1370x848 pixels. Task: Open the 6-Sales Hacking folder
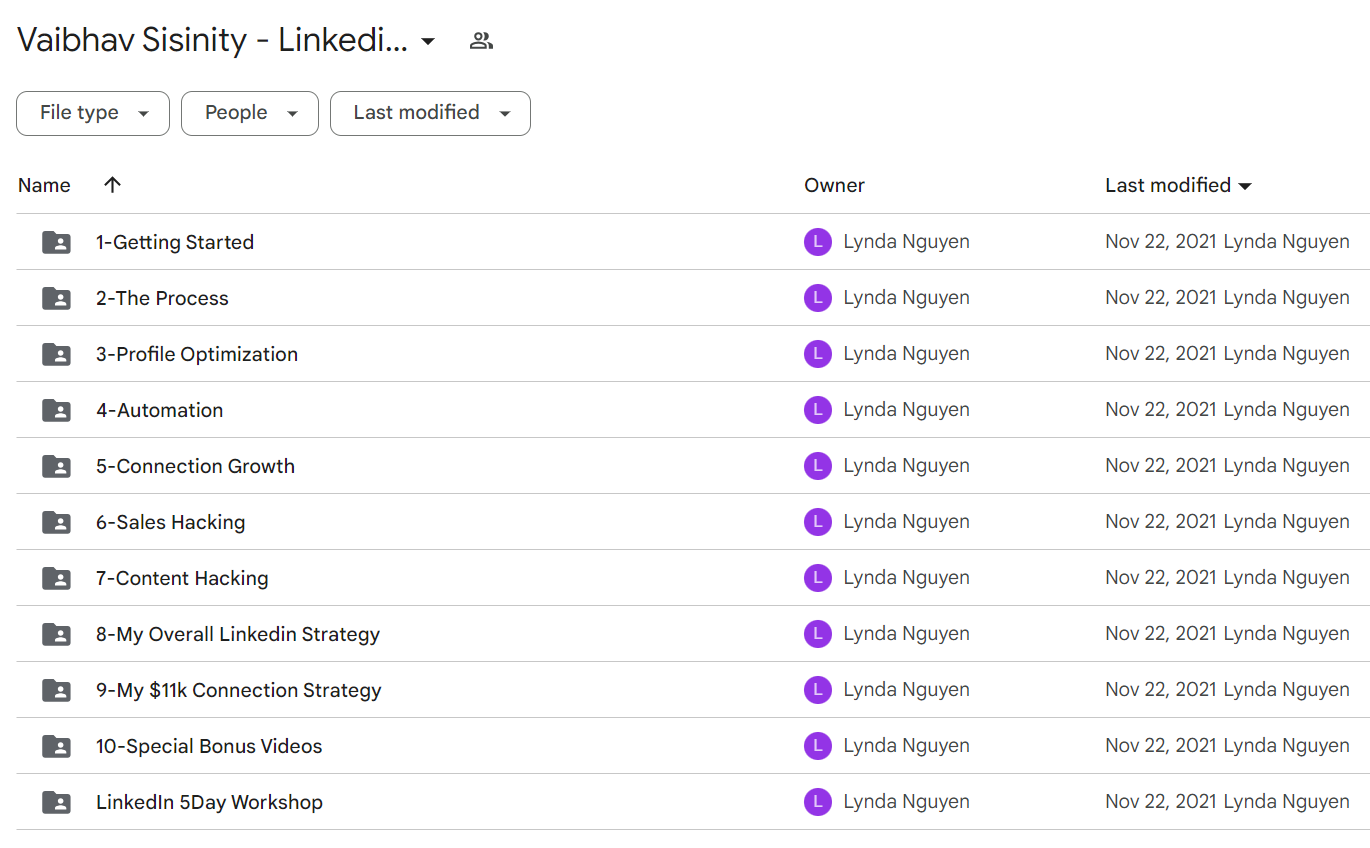pos(170,522)
